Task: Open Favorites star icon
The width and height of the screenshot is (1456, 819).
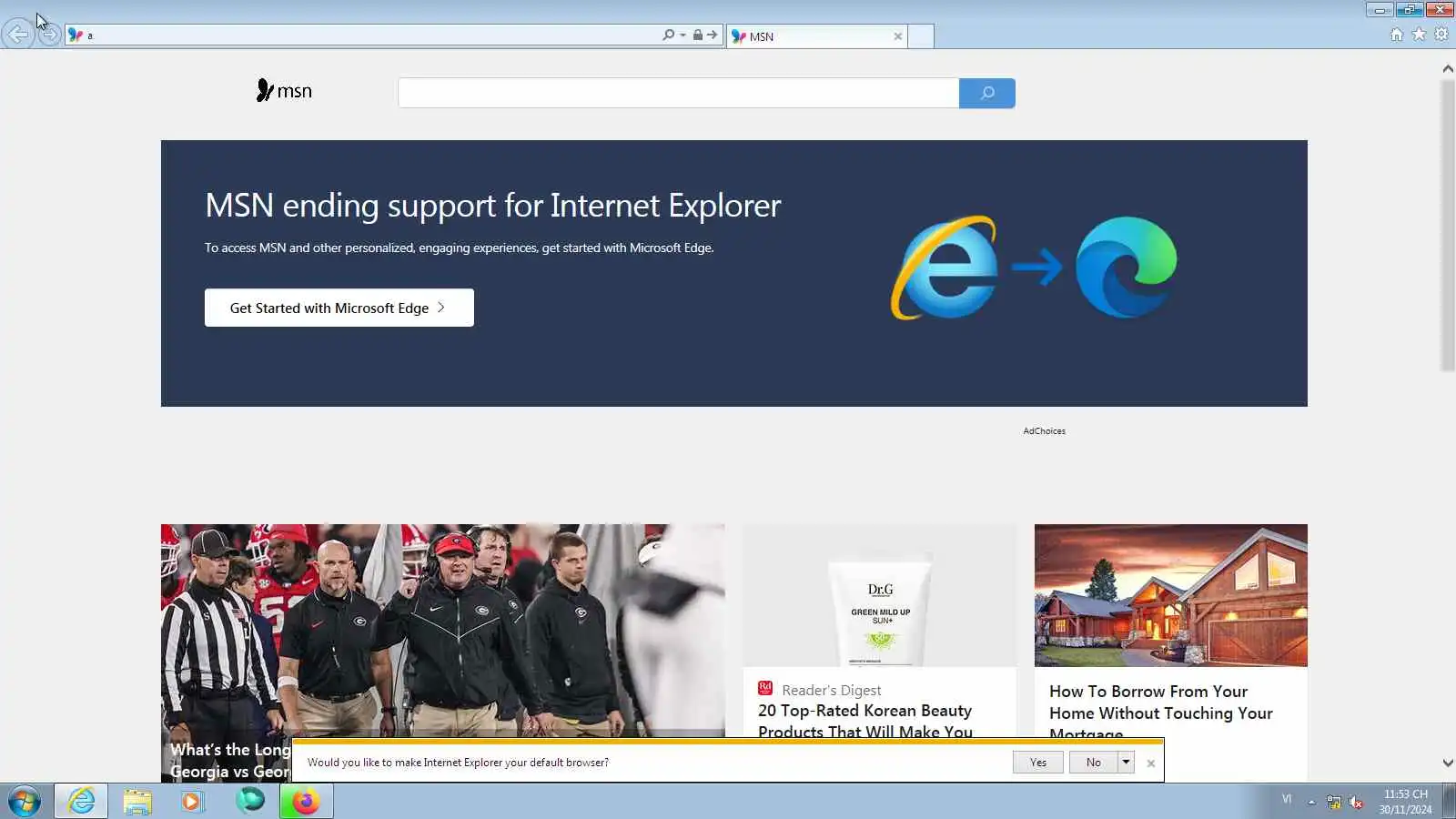Action: coord(1419,35)
